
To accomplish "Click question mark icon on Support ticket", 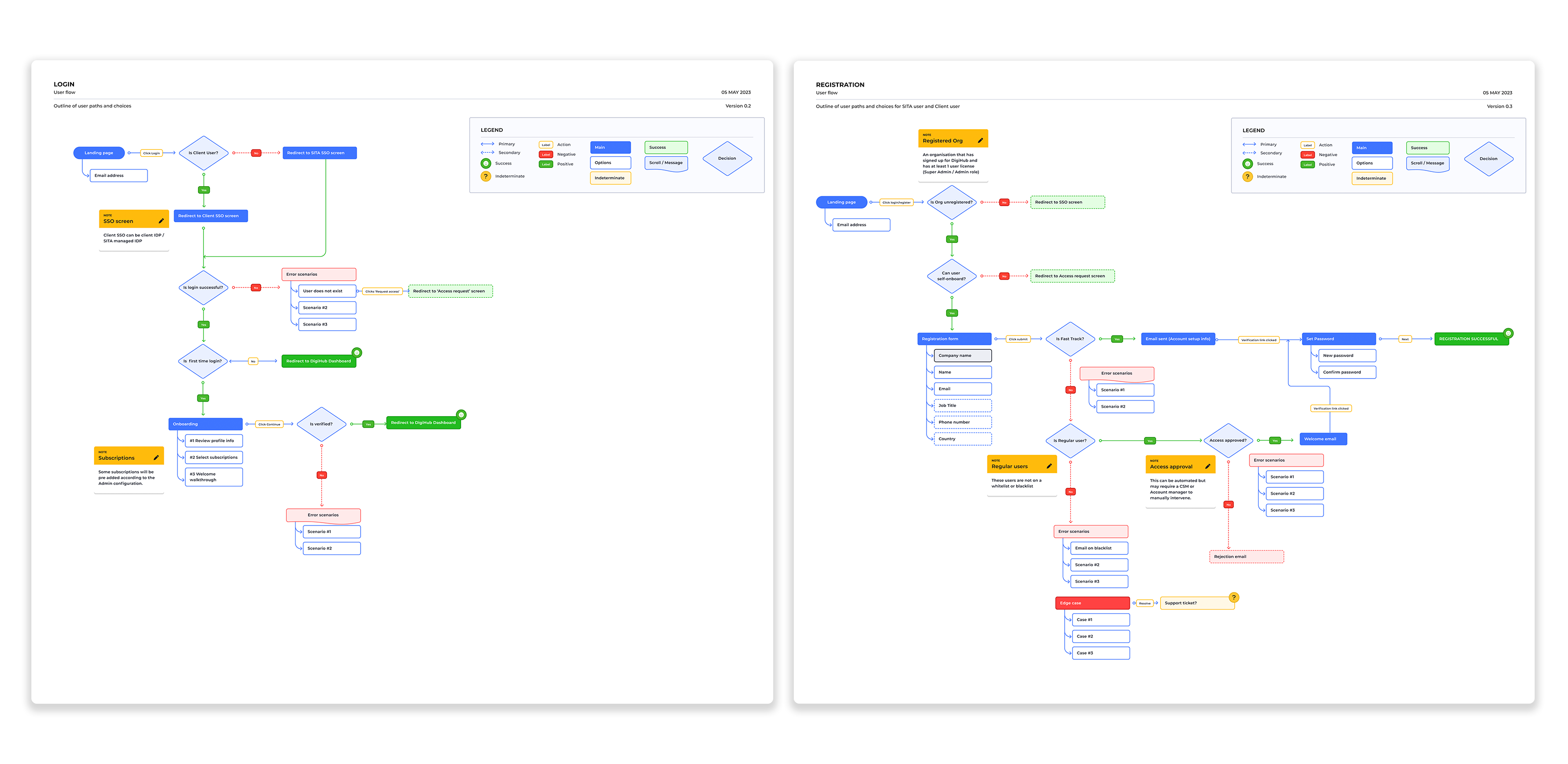I will (1234, 597).
